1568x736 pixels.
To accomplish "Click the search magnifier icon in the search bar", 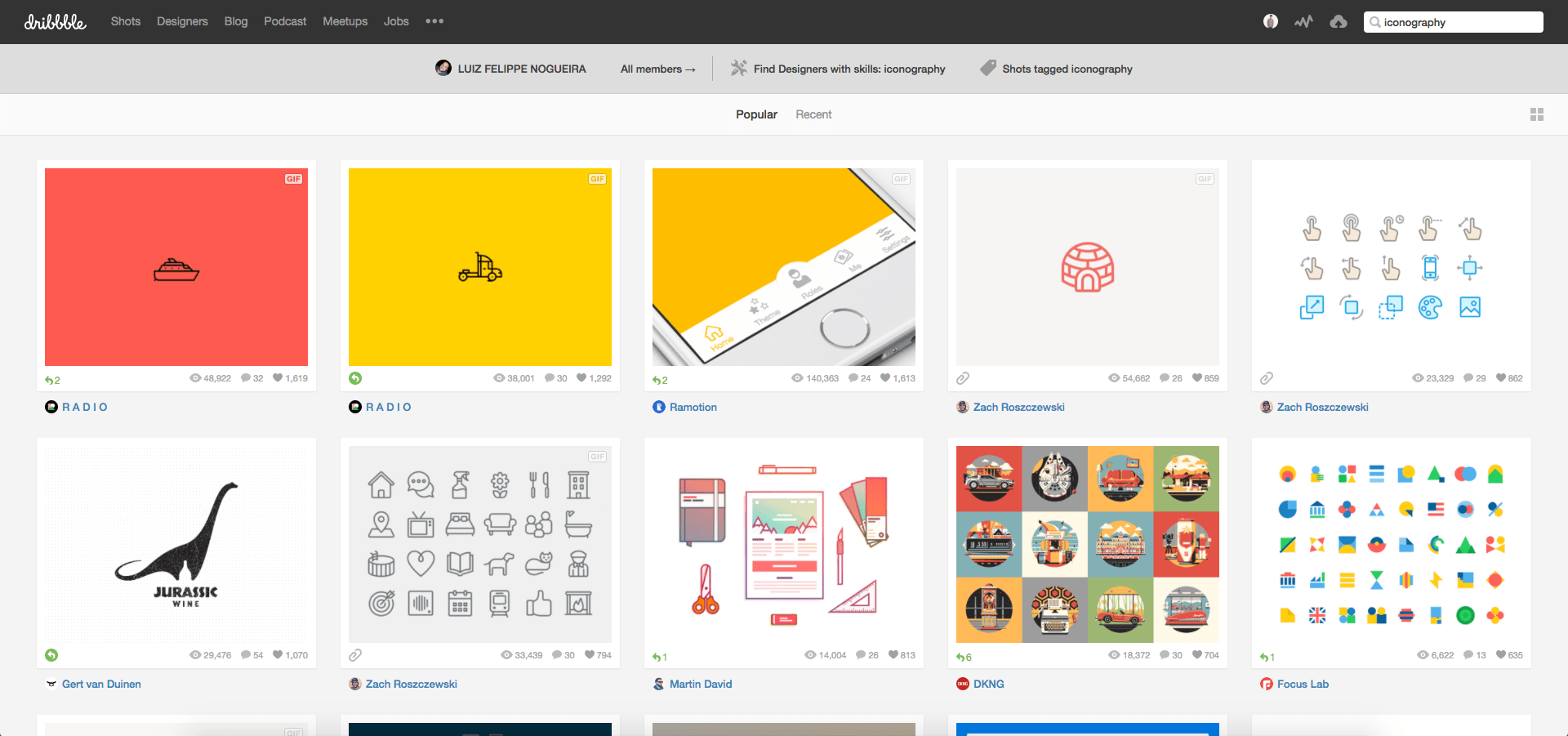I will click(1375, 21).
